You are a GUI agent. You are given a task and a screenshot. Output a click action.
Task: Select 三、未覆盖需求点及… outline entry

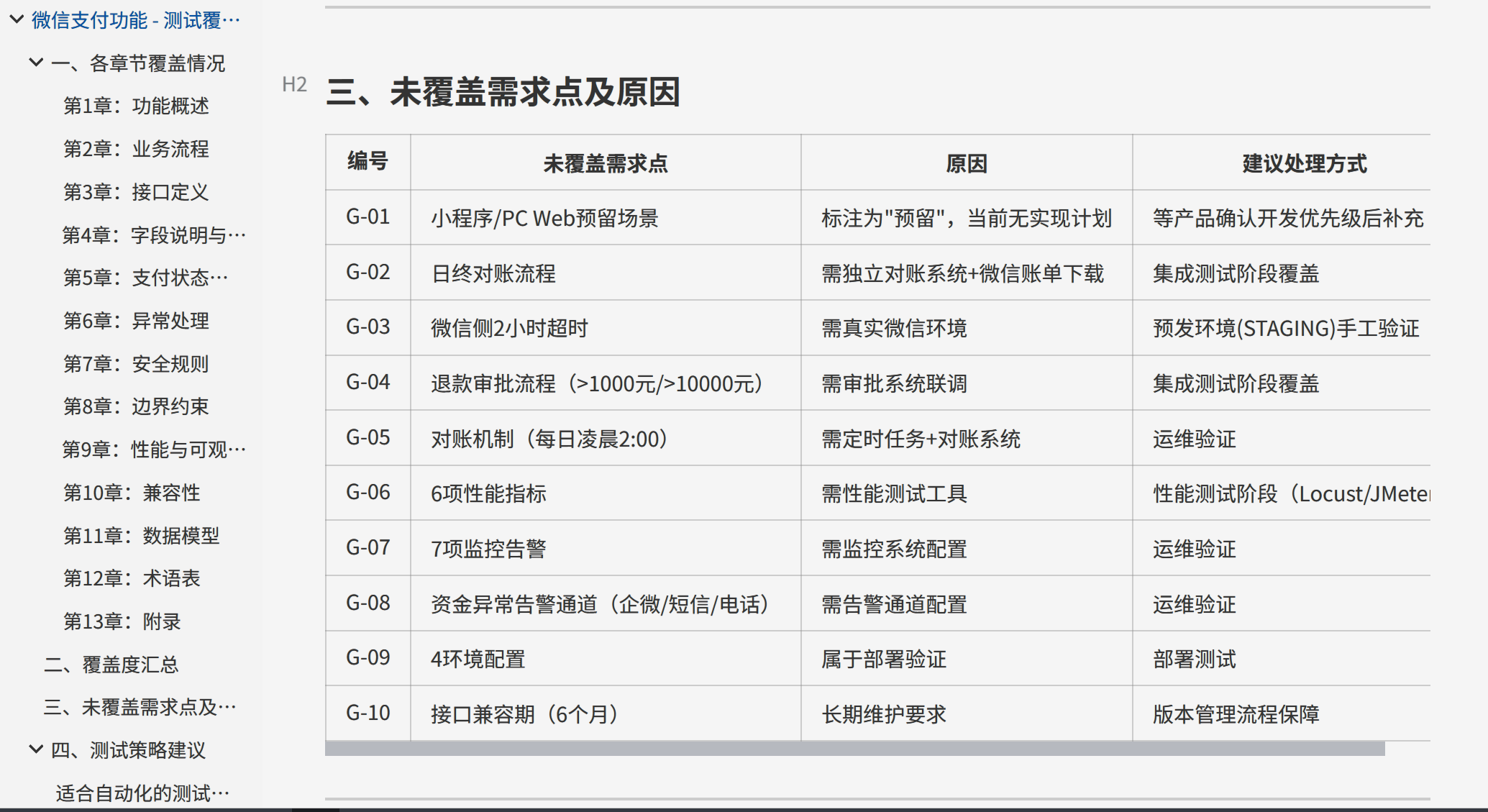(x=140, y=707)
